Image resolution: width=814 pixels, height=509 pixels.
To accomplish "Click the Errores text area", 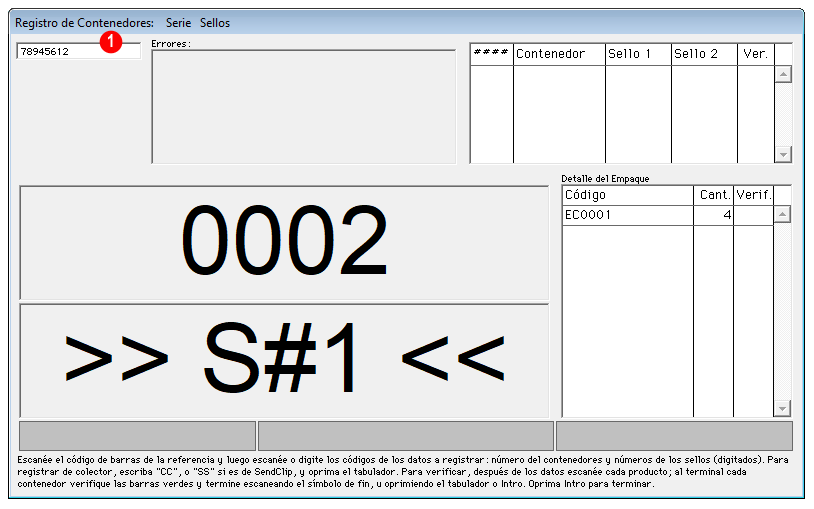I will tap(304, 107).
